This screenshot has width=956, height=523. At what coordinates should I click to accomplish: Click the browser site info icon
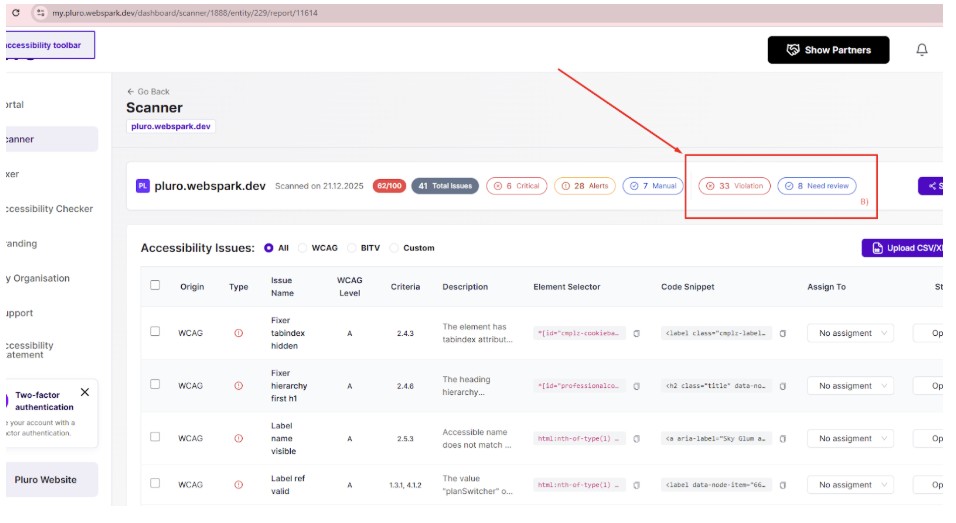(40, 13)
